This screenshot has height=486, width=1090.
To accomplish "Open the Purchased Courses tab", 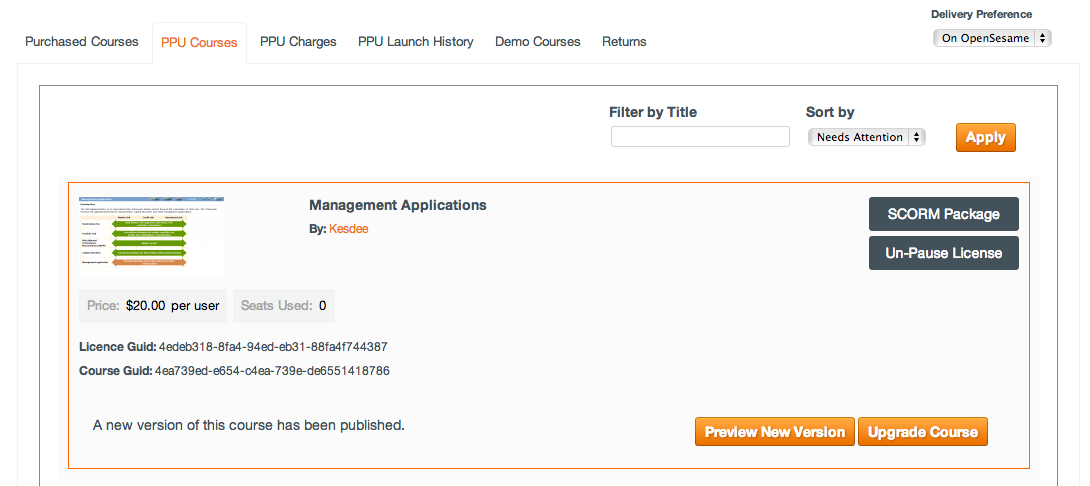I will (82, 42).
